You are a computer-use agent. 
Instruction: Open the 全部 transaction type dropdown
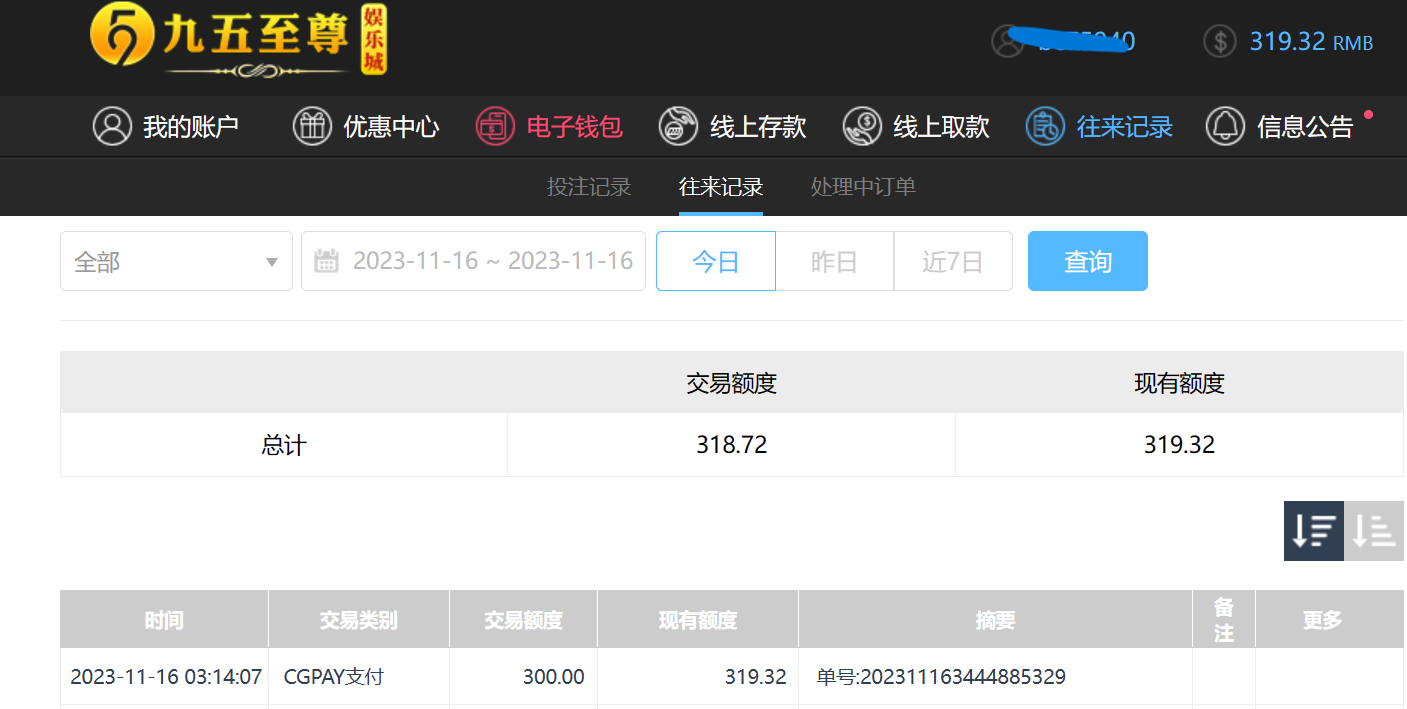pos(176,261)
